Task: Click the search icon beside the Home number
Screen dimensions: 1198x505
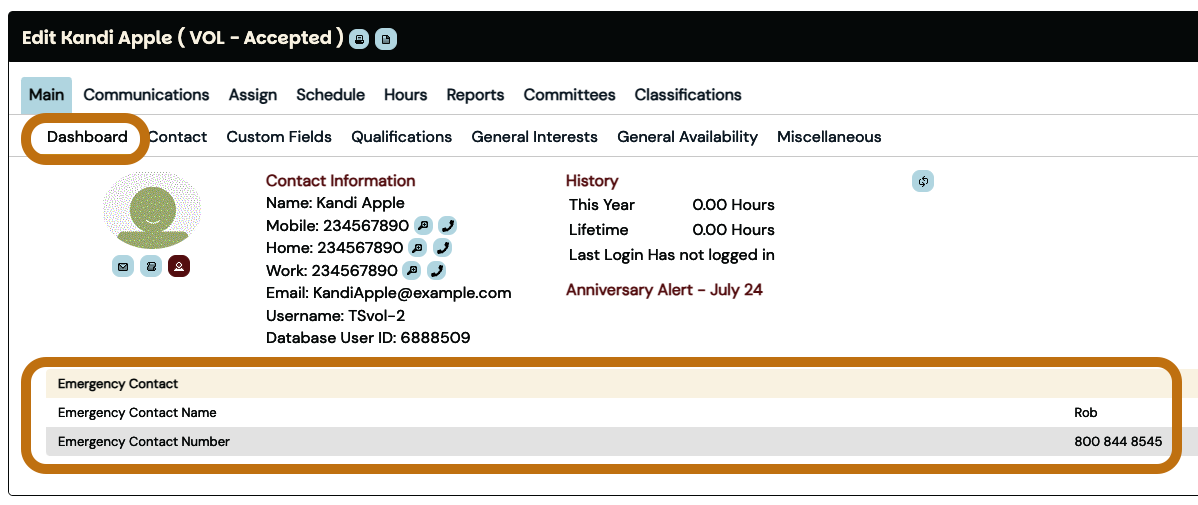Action: 417,248
